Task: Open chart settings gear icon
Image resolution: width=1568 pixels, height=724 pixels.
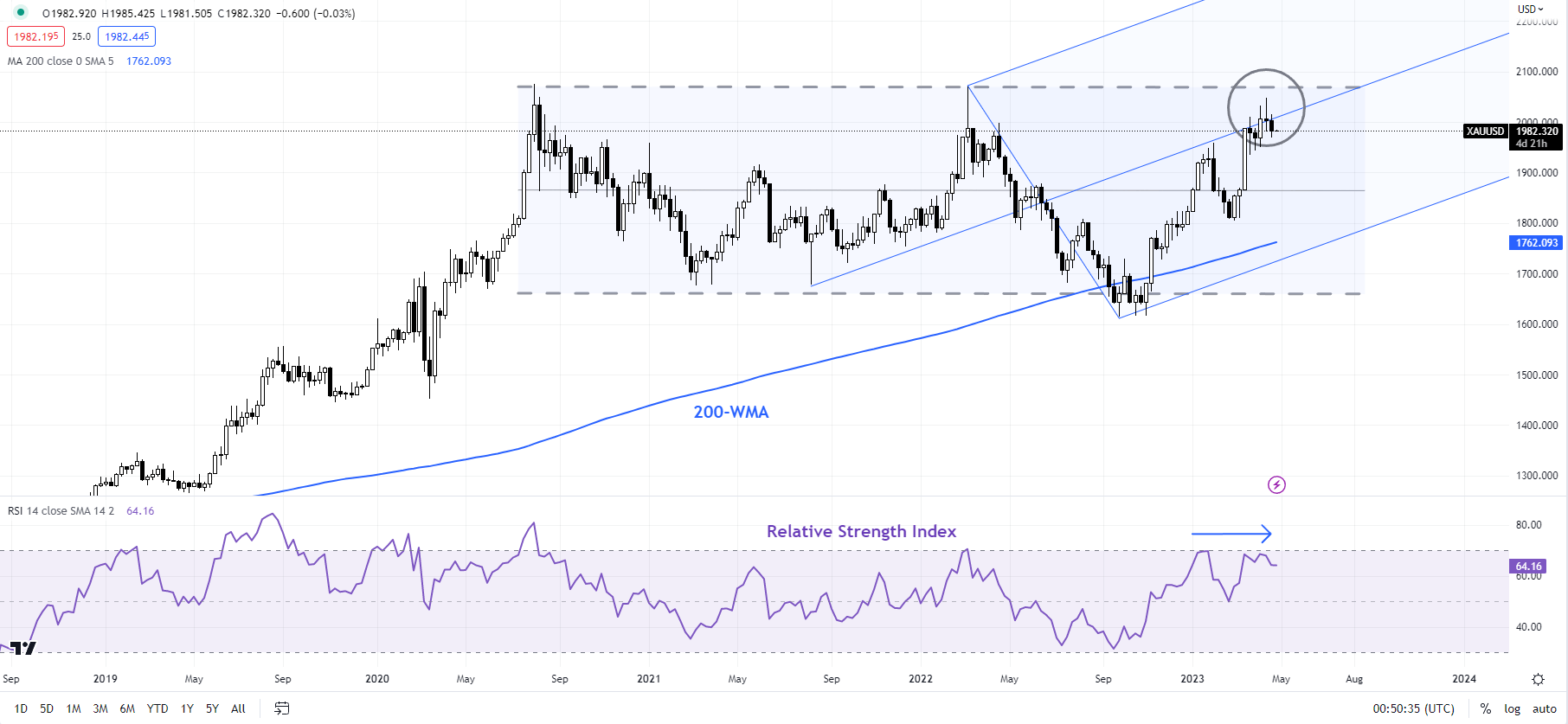Action: [x=1538, y=679]
